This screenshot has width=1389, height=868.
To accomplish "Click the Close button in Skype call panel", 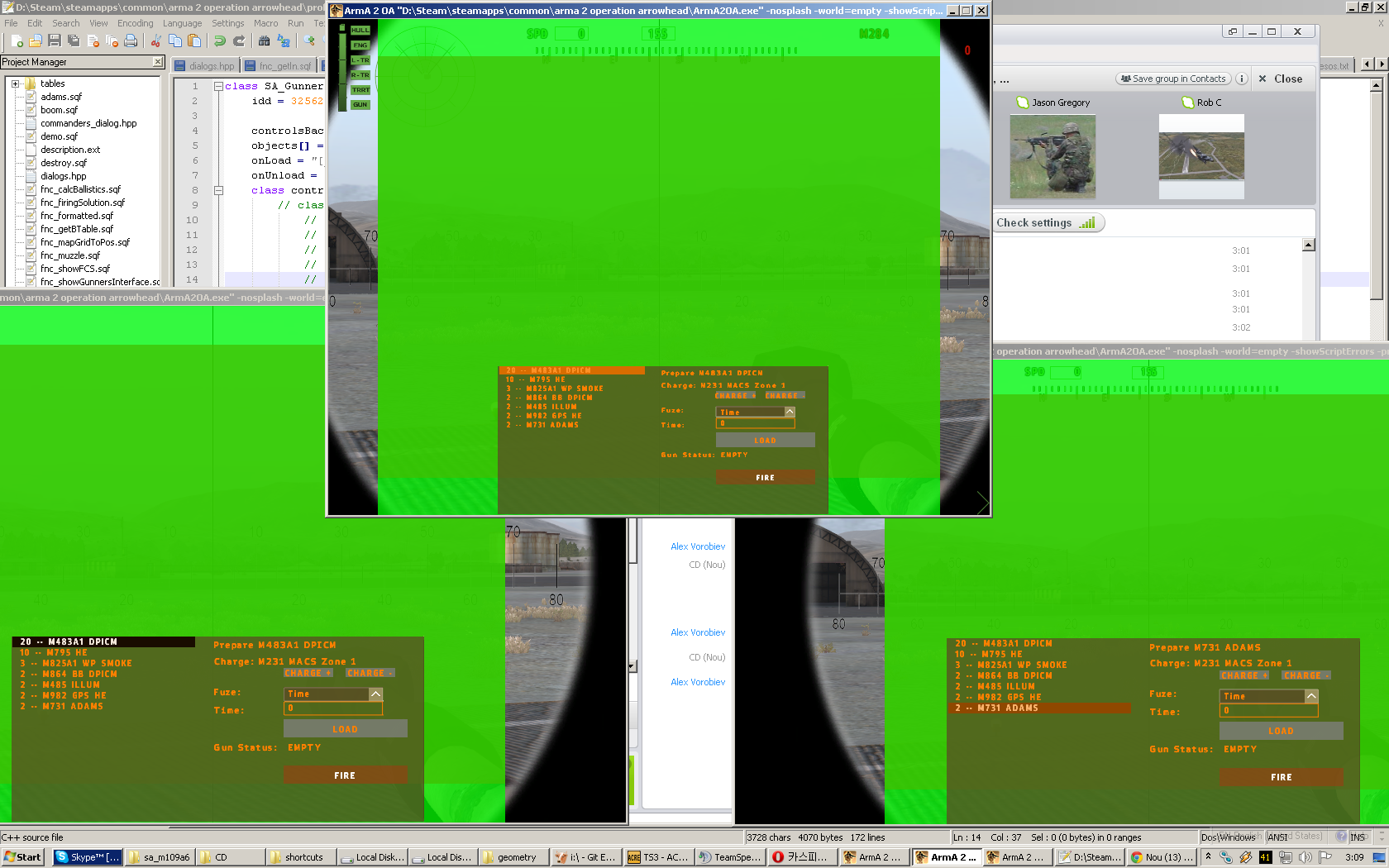I will (x=1281, y=79).
